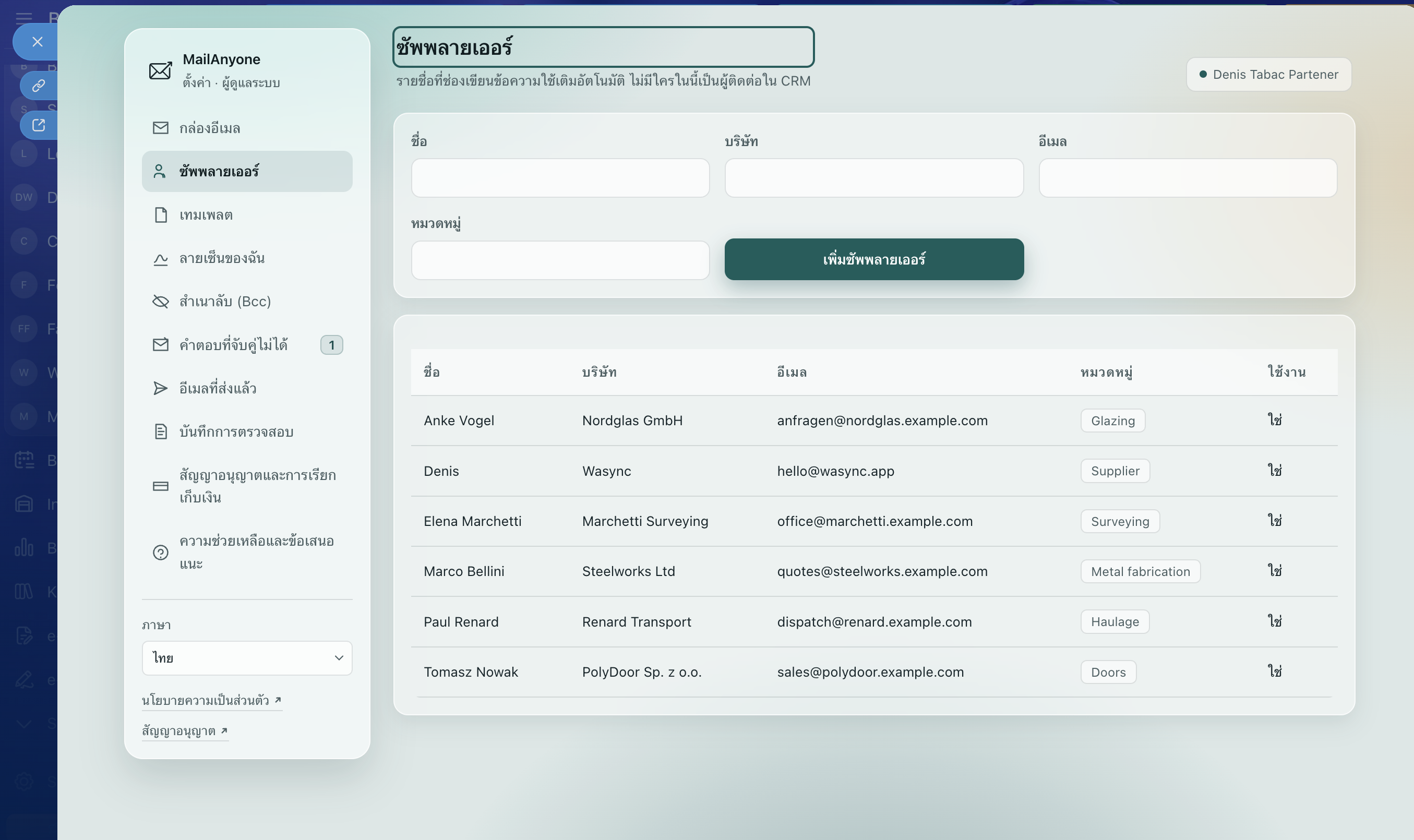Click the open-in-new-window blue button

click(x=39, y=125)
